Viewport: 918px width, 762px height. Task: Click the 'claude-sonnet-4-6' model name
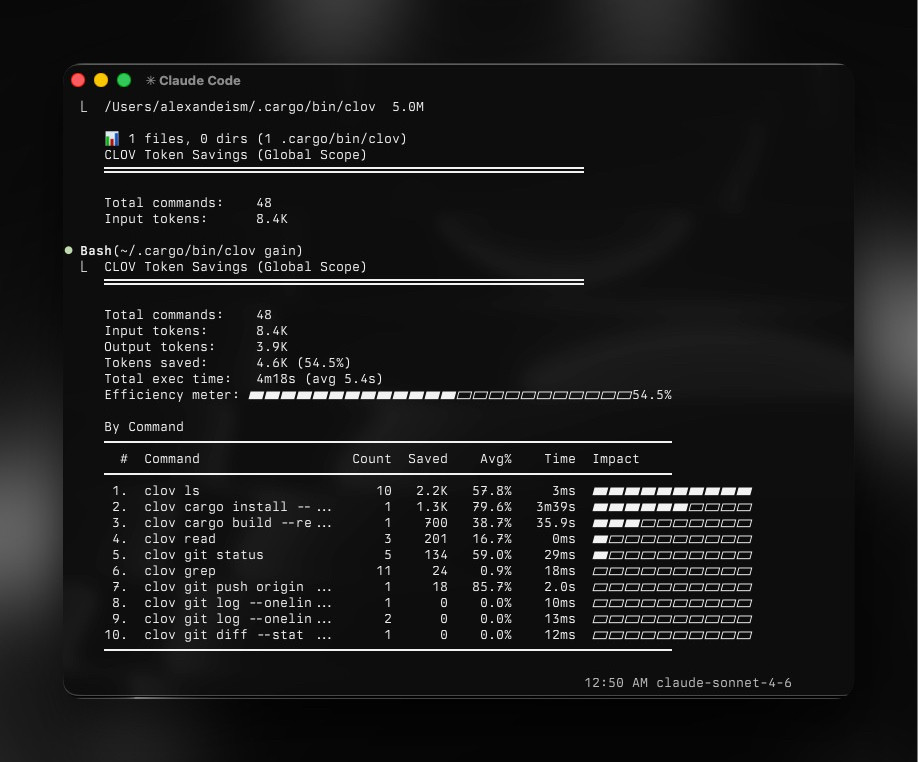[724, 682]
